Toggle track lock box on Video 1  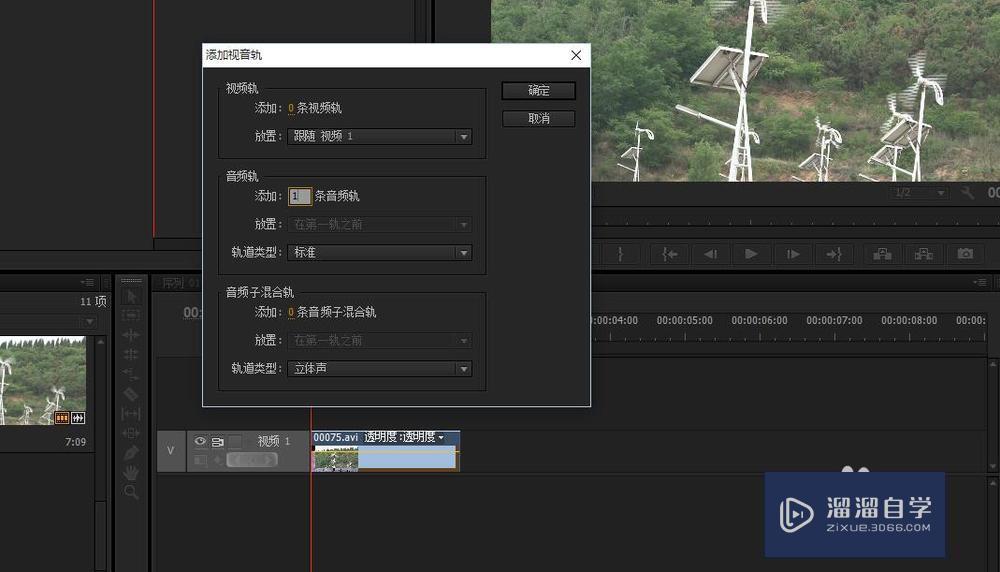click(x=235, y=441)
